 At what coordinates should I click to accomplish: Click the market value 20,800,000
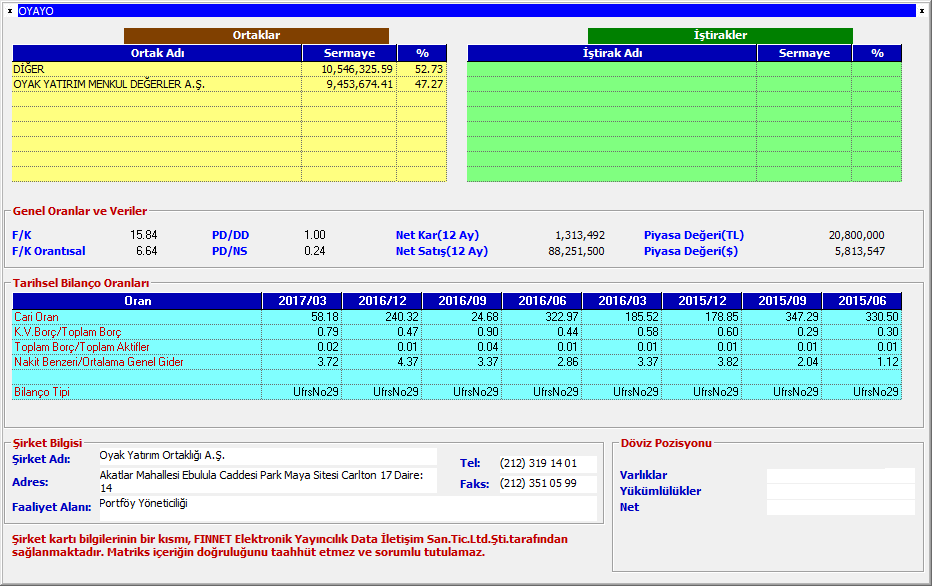[857, 235]
